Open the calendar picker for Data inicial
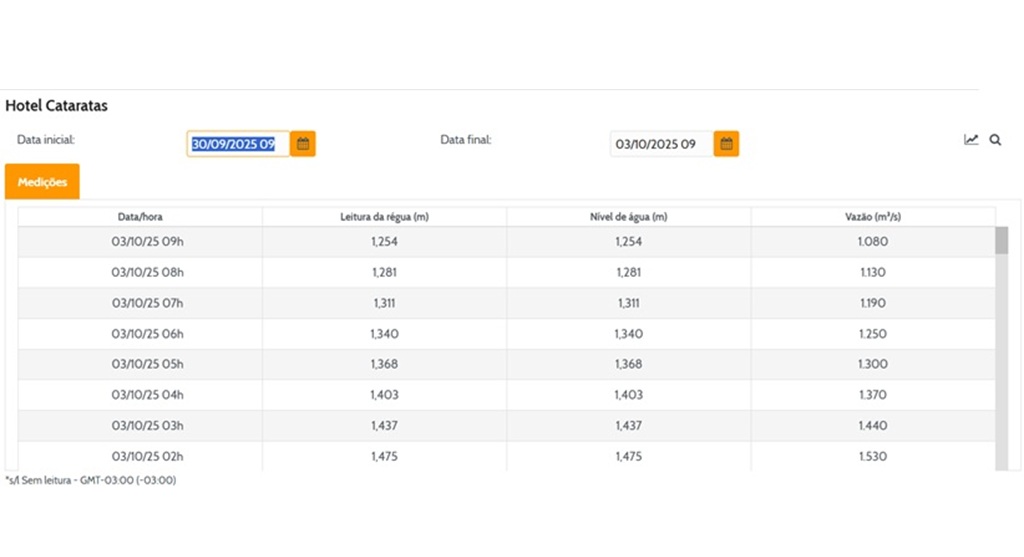 [x=303, y=144]
